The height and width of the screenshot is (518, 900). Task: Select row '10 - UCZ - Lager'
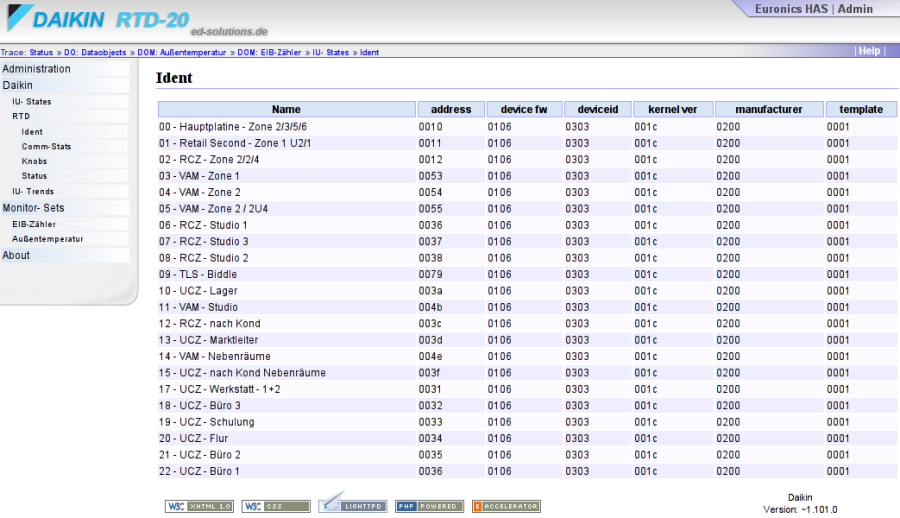(527, 291)
